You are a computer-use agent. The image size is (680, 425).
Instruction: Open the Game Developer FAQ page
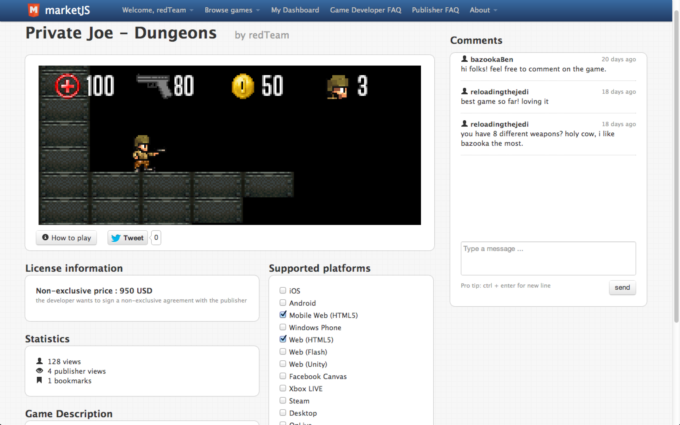coord(365,10)
